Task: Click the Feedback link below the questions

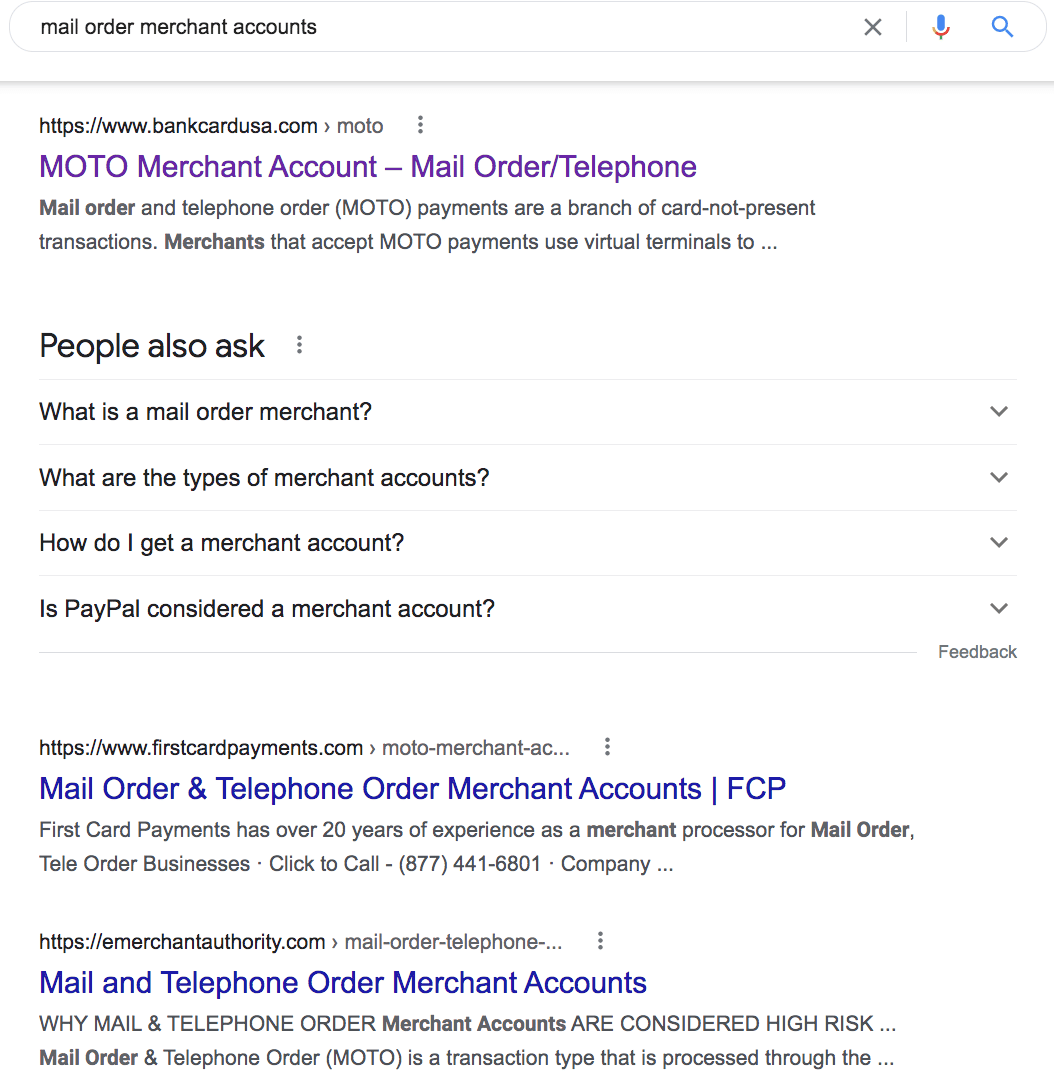Action: [977, 652]
